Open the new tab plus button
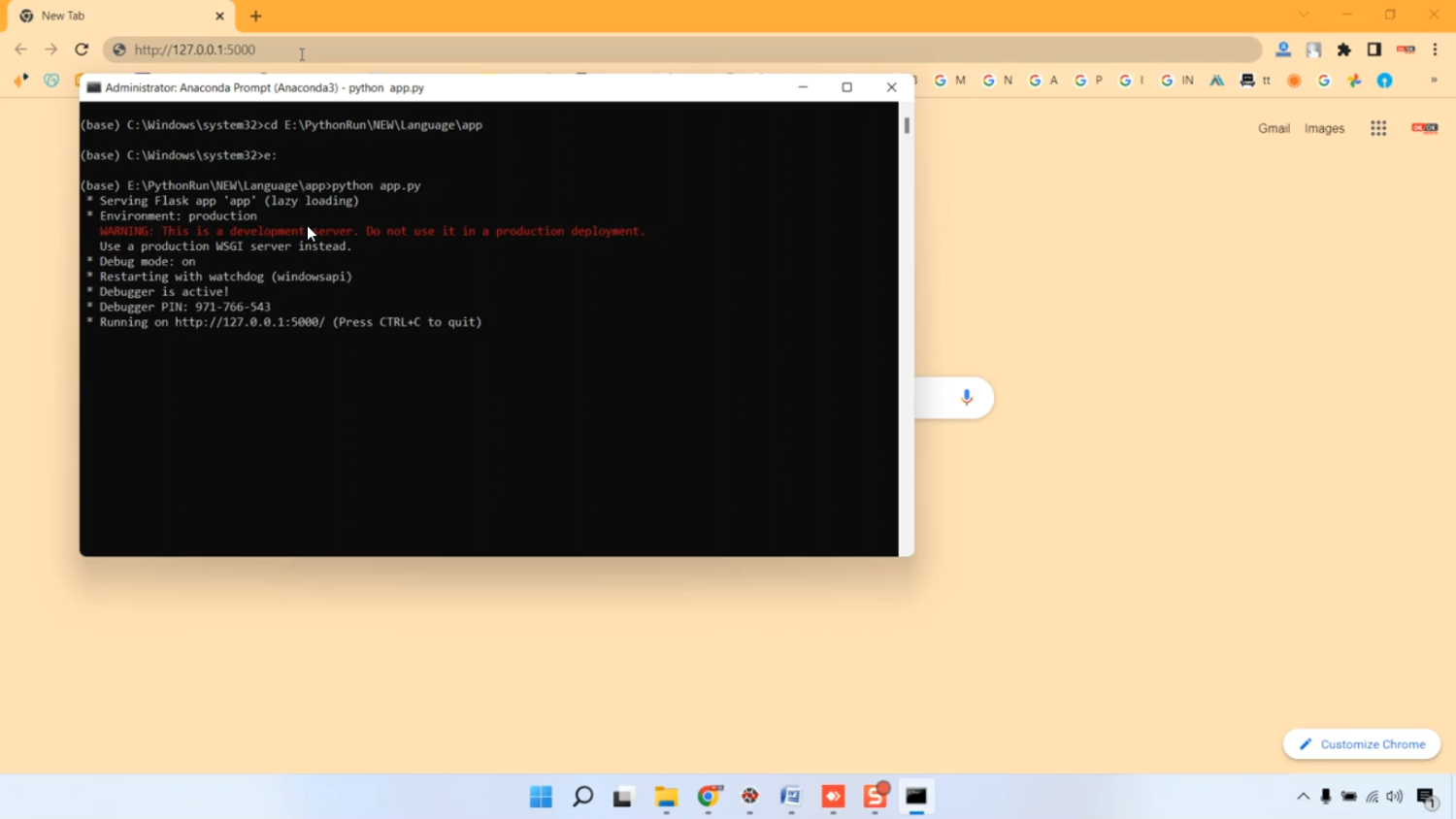The width and height of the screenshot is (1456, 819). click(x=256, y=16)
